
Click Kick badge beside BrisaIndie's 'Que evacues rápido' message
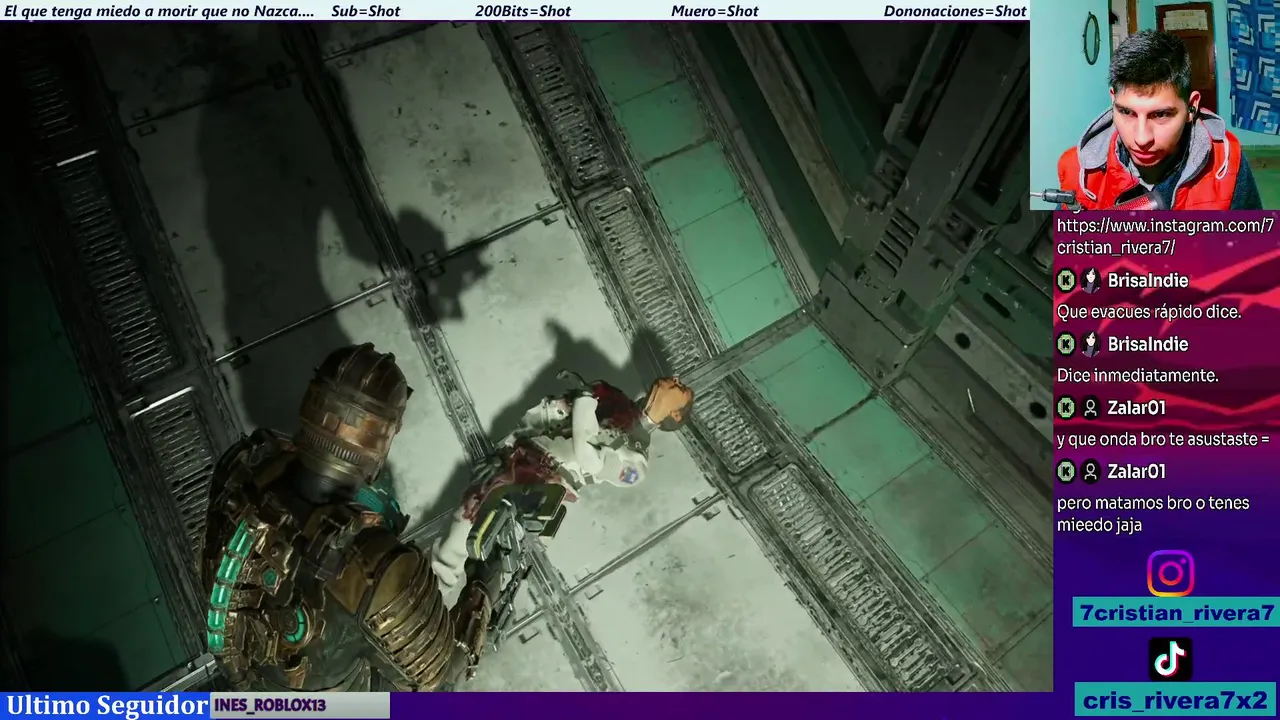click(x=1066, y=280)
